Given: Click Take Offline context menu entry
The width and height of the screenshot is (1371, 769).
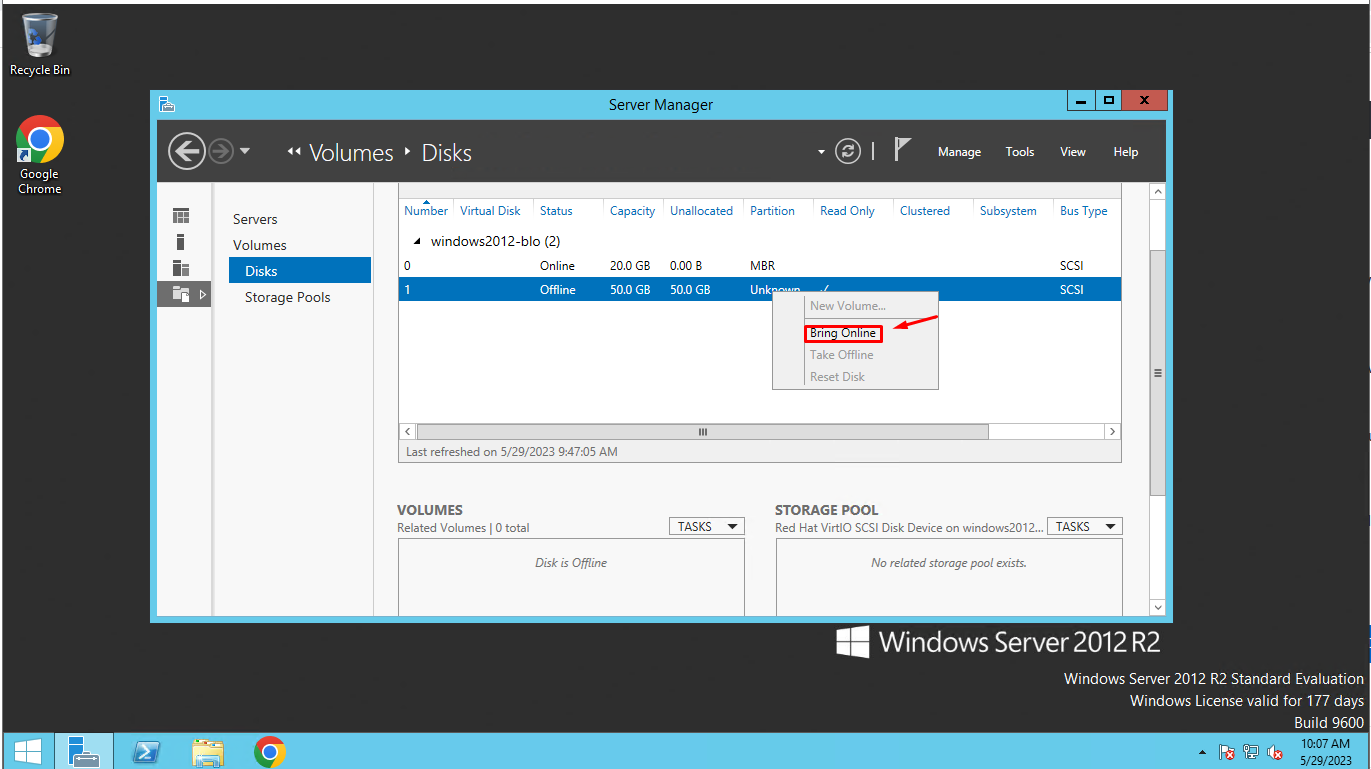Looking at the screenshot, I should [842, 355].
